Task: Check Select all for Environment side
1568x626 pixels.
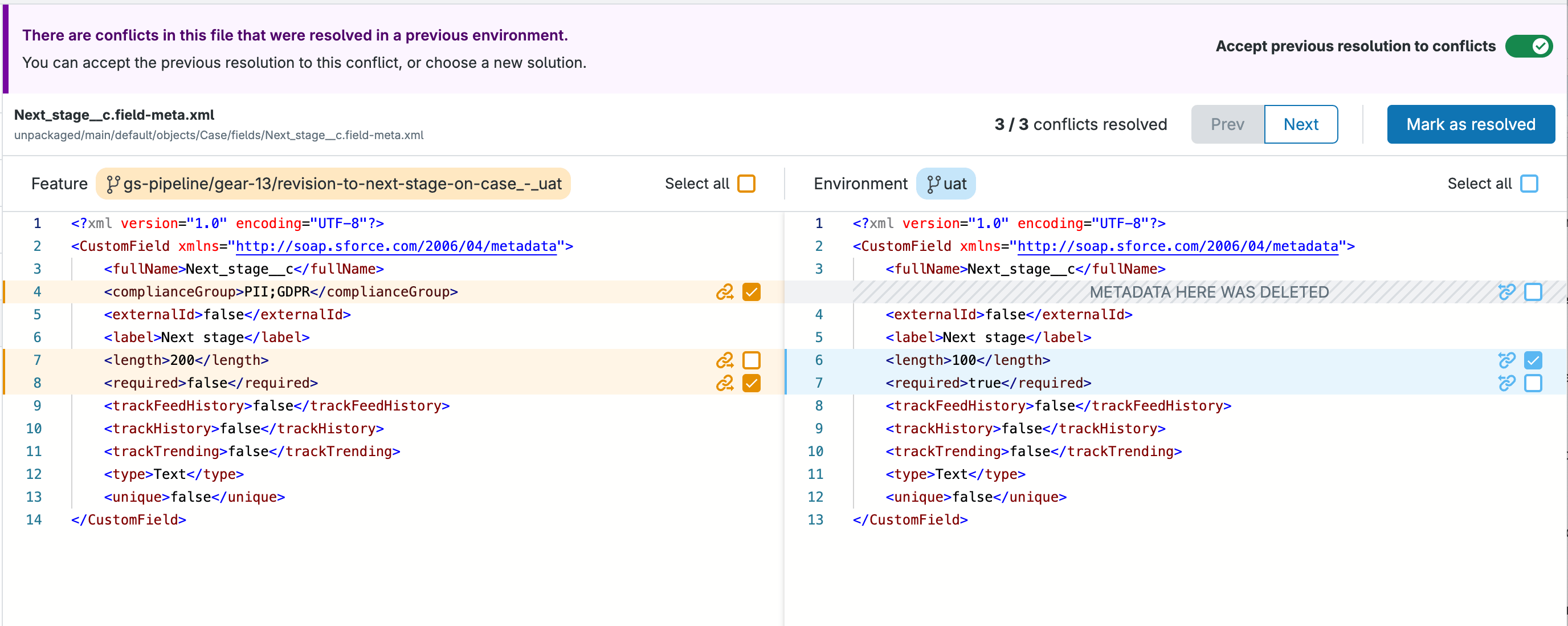Action: point(1529,184)
